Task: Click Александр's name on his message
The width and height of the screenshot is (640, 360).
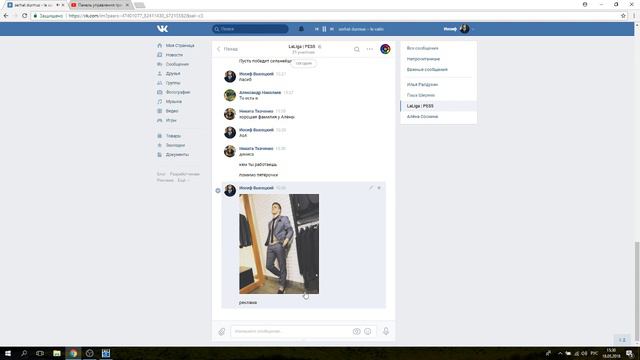Action: pos(260,93)
